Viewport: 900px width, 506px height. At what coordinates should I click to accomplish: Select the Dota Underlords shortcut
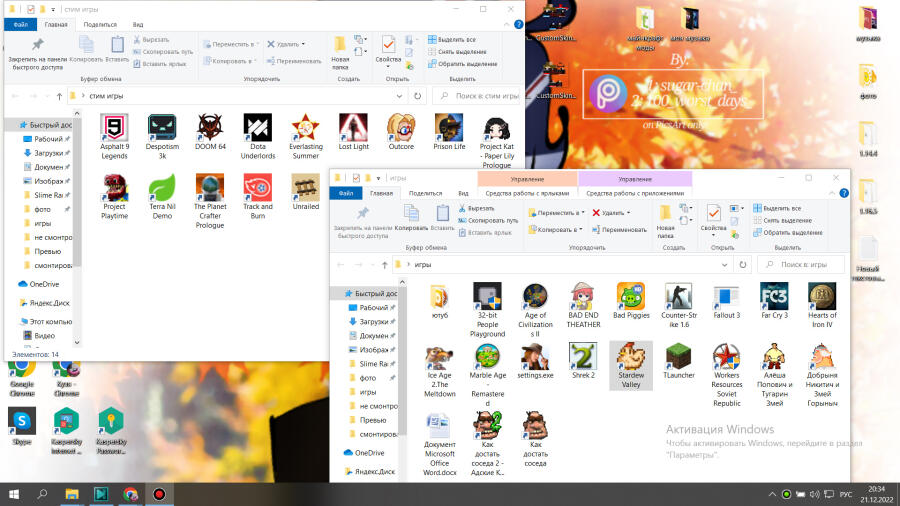tap(258, 137)
